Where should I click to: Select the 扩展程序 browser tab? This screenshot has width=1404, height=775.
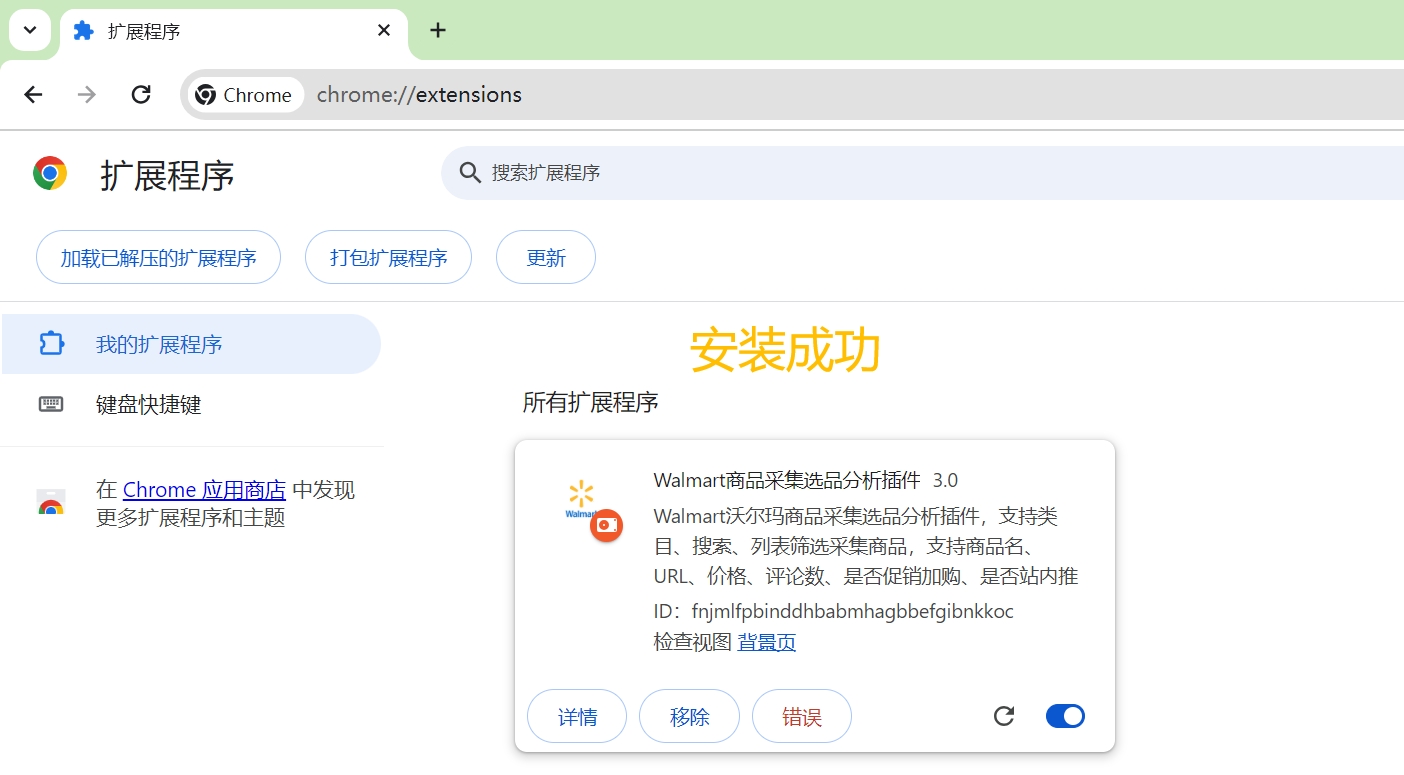(x=234, y=31)
